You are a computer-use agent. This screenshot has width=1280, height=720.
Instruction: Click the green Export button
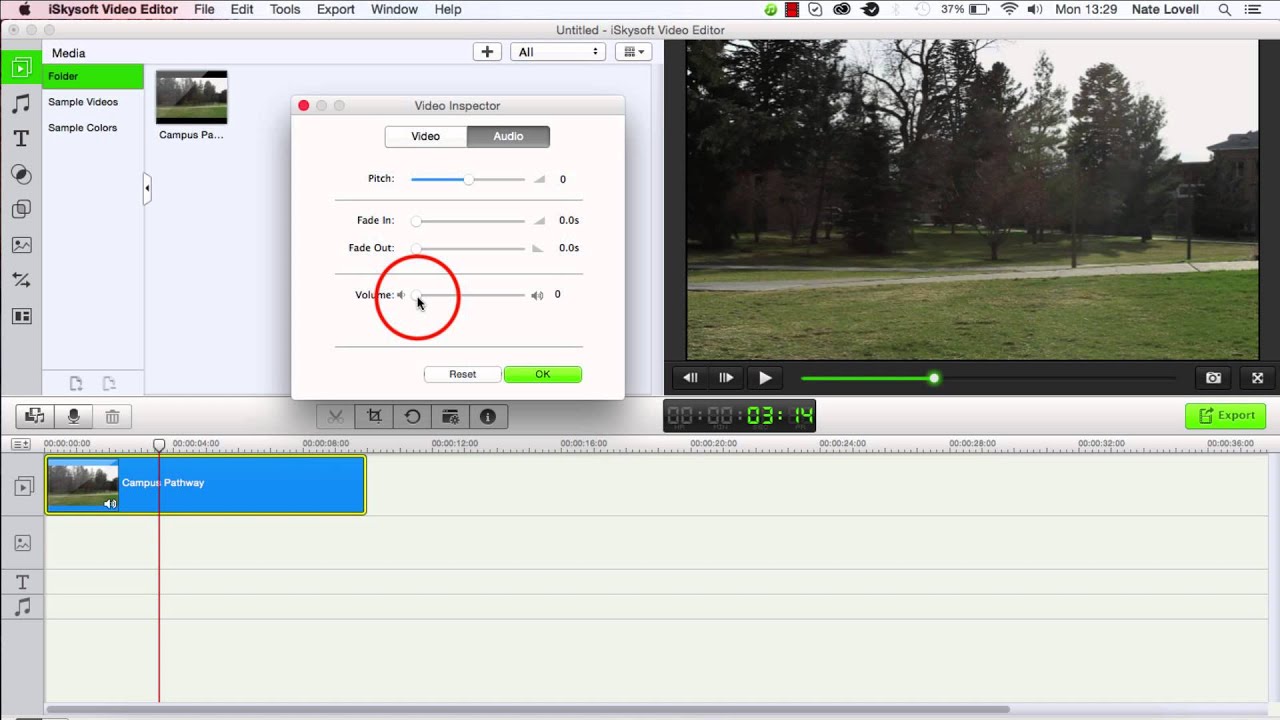coord(1226,416)
